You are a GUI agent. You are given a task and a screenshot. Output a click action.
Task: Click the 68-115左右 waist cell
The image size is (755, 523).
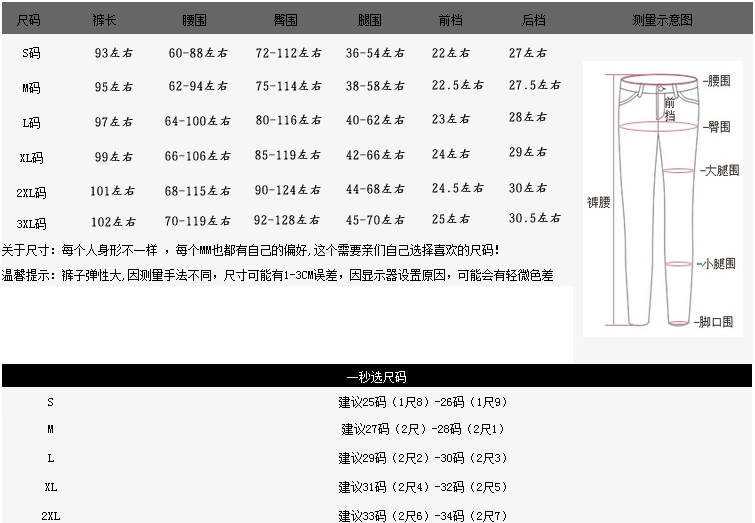197,191
